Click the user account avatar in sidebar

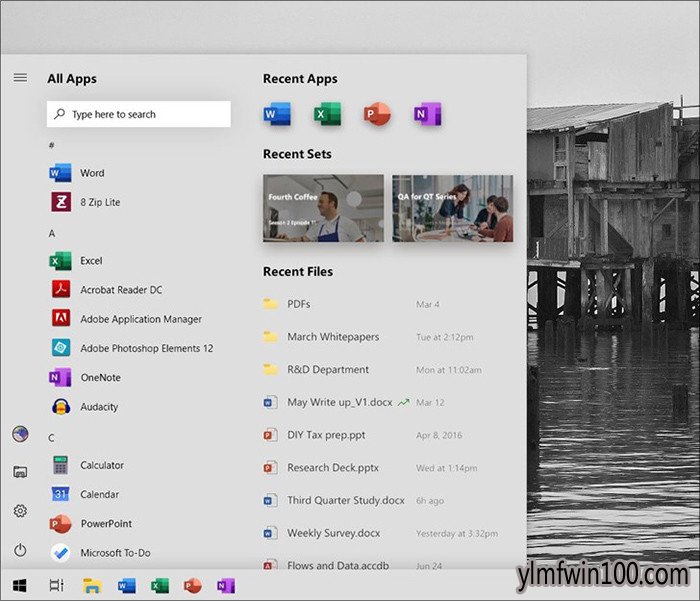point(20,434)
